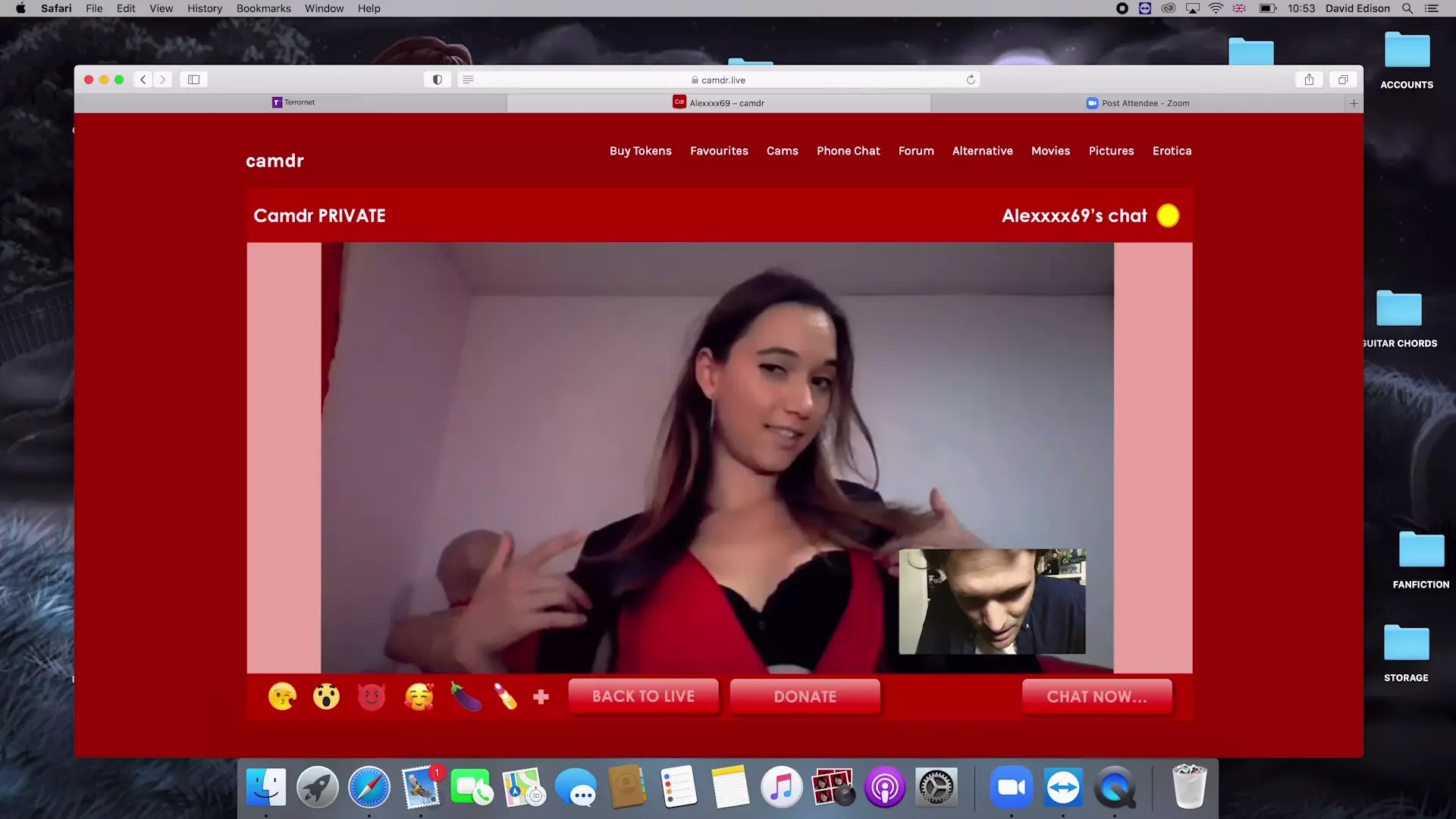Reload the page with the refresh icon
The height and width of the screenshot is (819, 1456).
pyautogui.click(x=971, y=80)
